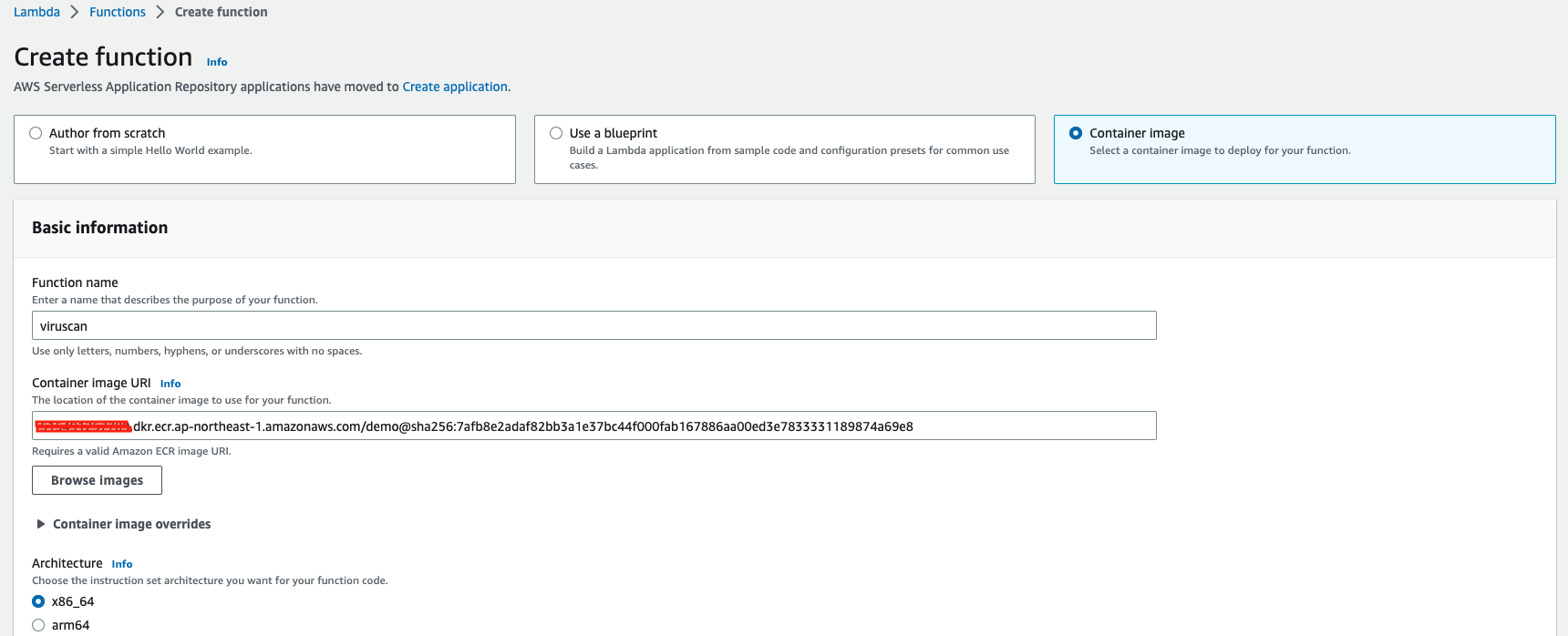
Task: Select Author from scratch radio option
Action: tap(36, 133)
